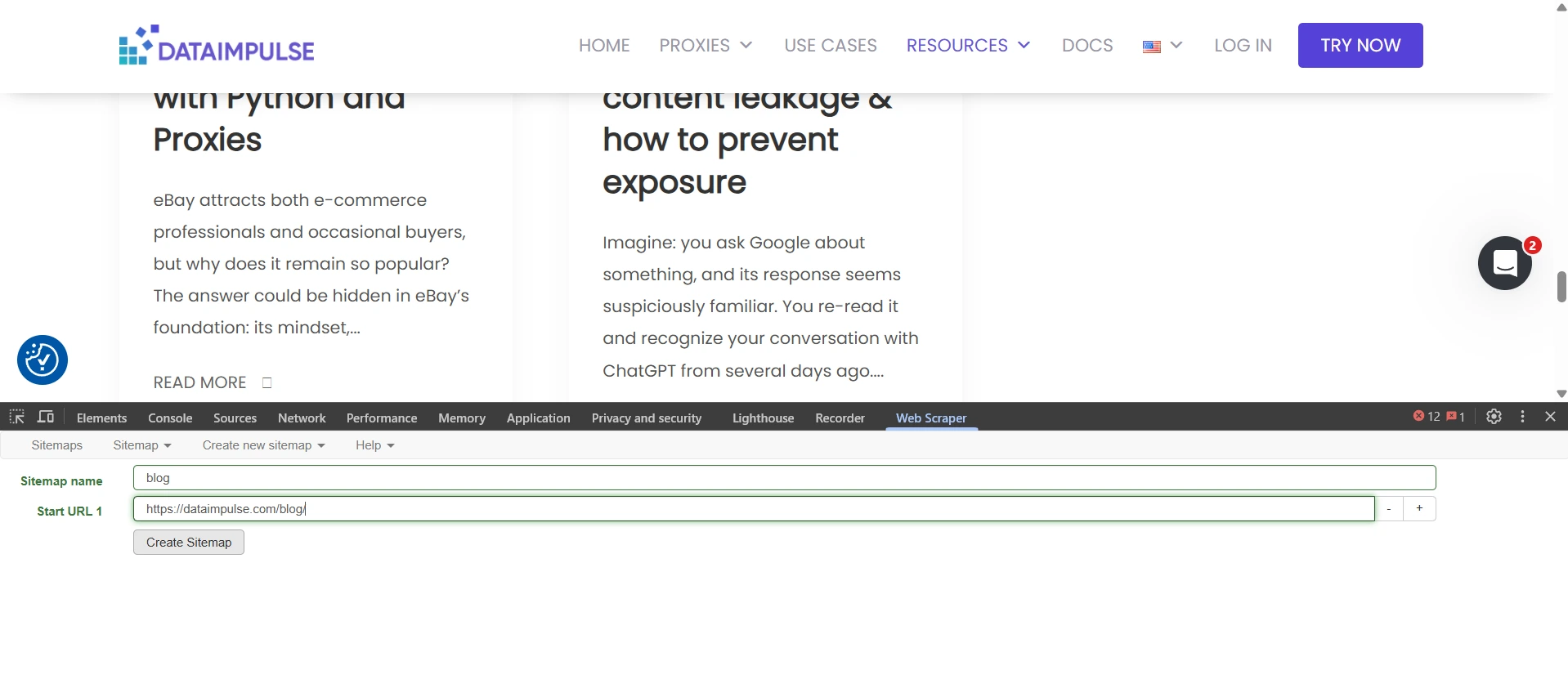Toggle the device toolbar icon
1568x688 pixels.
click(x=46, y=417)
